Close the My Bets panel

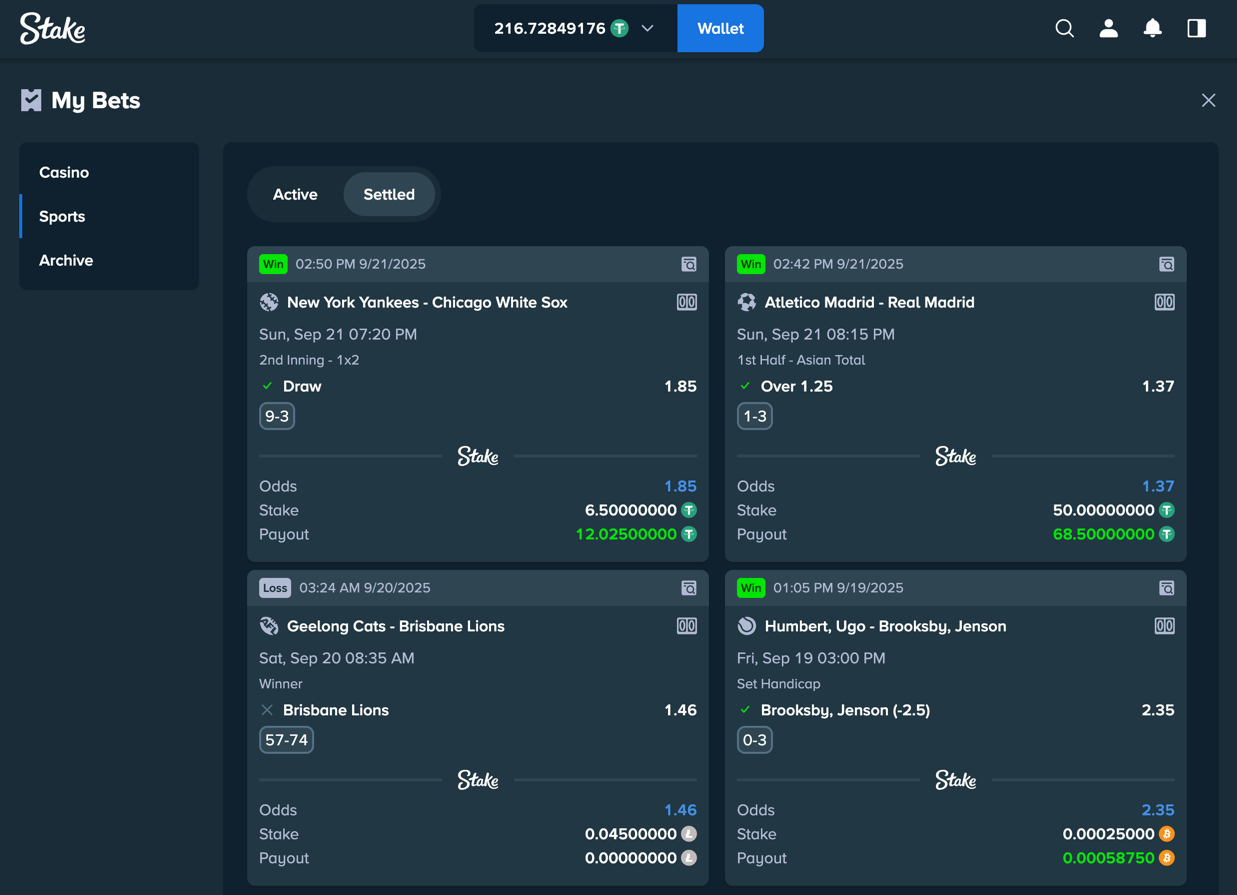pos(1208,100)
